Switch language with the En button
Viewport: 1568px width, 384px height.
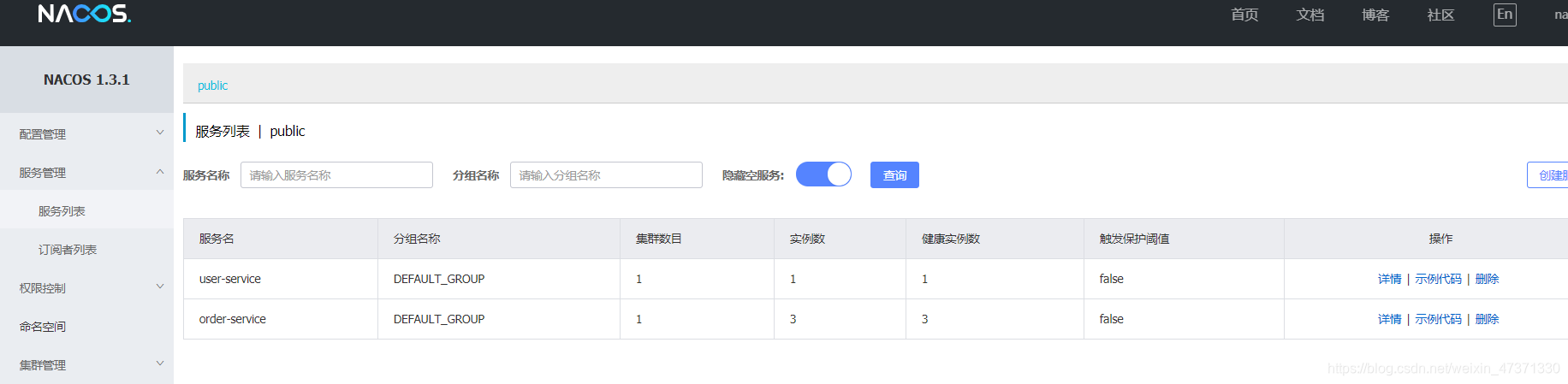tap(1505, 15)
